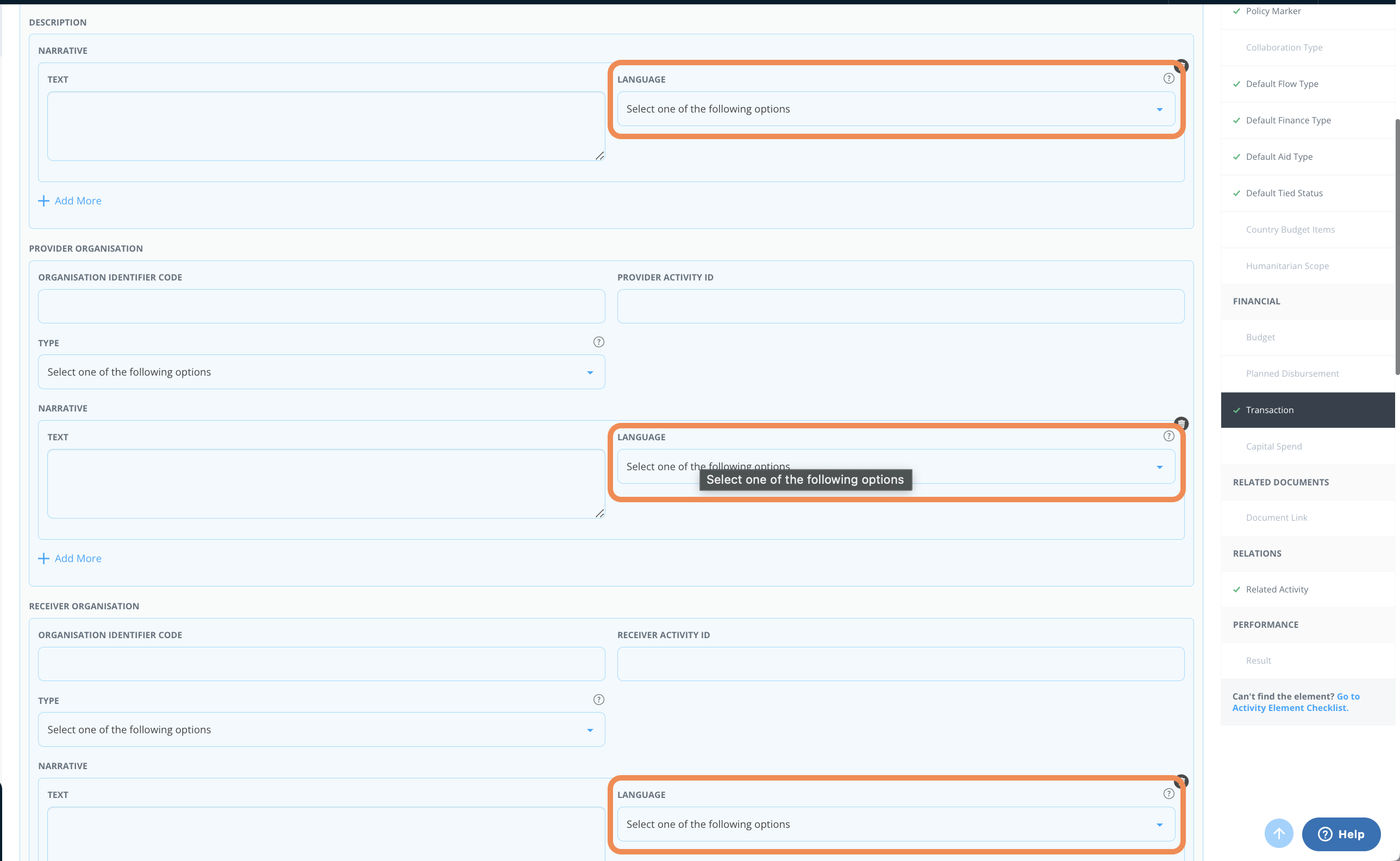Click the sidebar vertical scrollbar
The image size is (1400, 861).
[1397, 247]
